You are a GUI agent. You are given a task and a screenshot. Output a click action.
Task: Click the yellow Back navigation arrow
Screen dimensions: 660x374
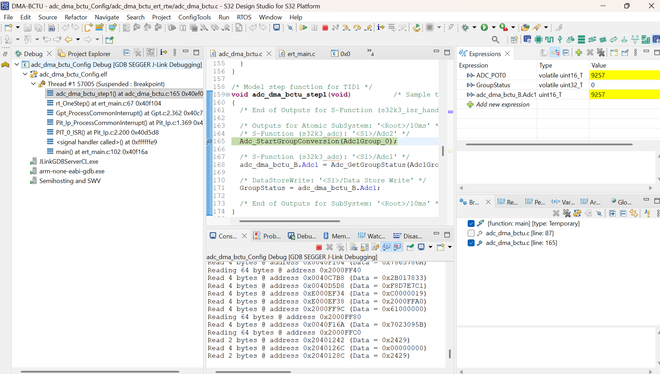[68, 40]
